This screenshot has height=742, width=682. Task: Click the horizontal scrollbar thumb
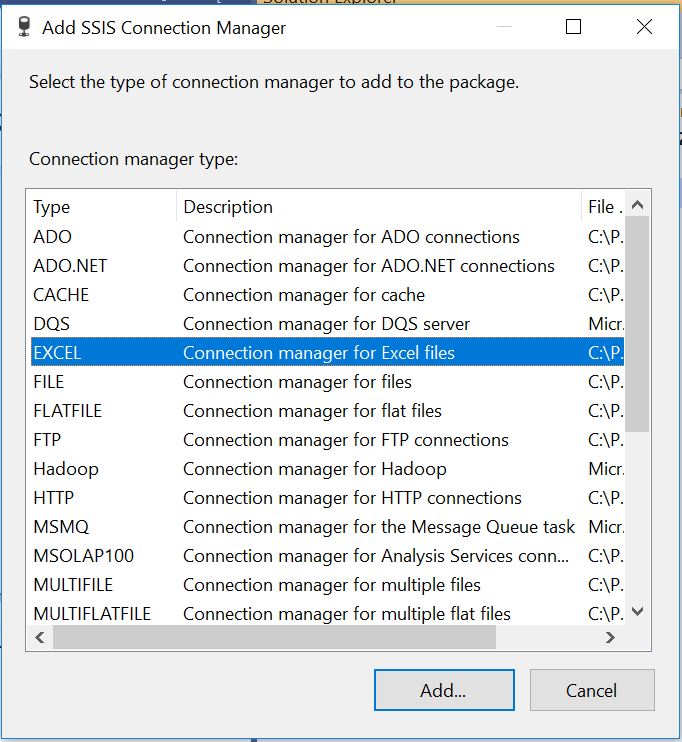point(275,637)
